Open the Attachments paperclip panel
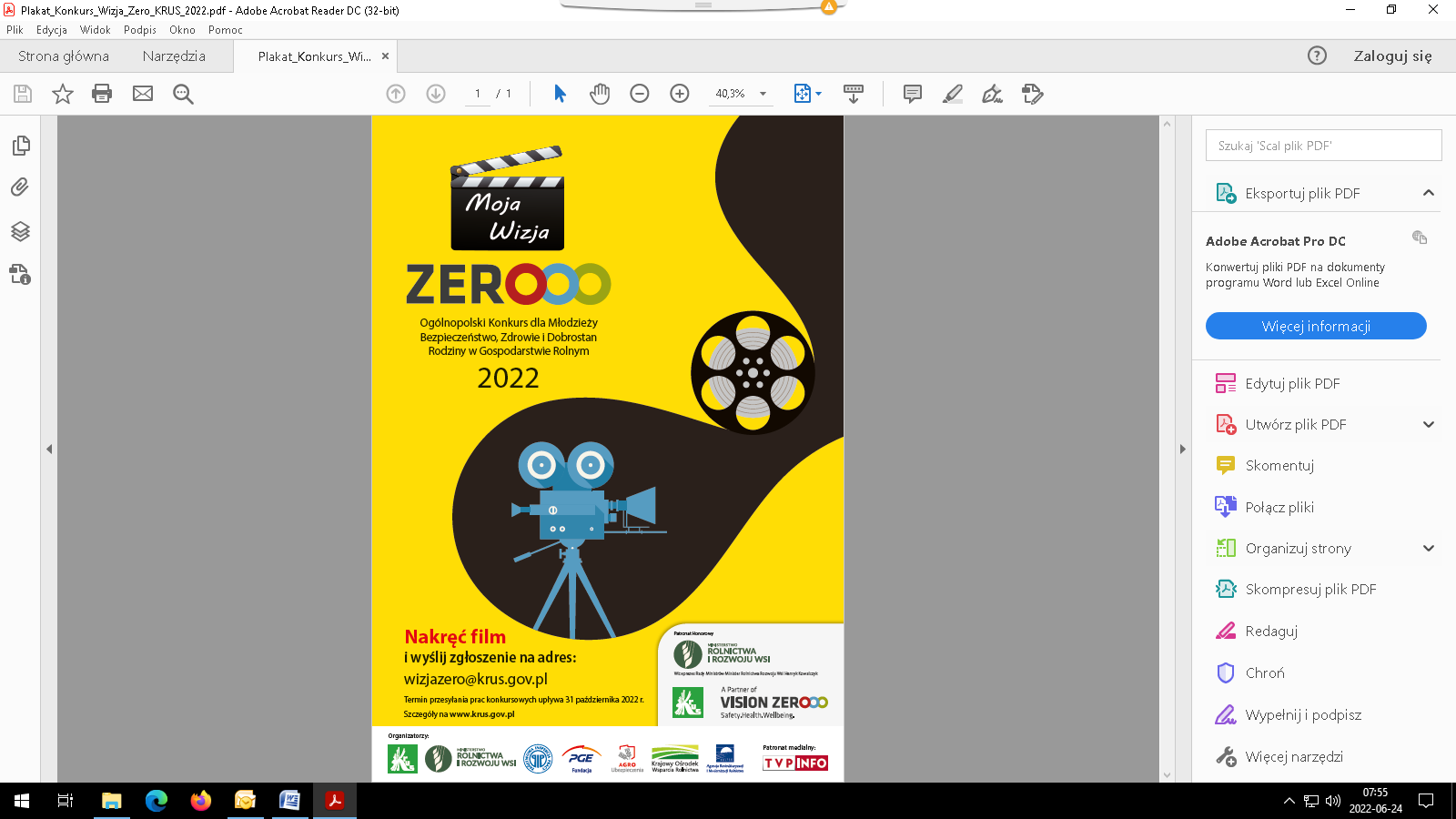Screen dimensions: 1456x819 [x=20, y=187]
